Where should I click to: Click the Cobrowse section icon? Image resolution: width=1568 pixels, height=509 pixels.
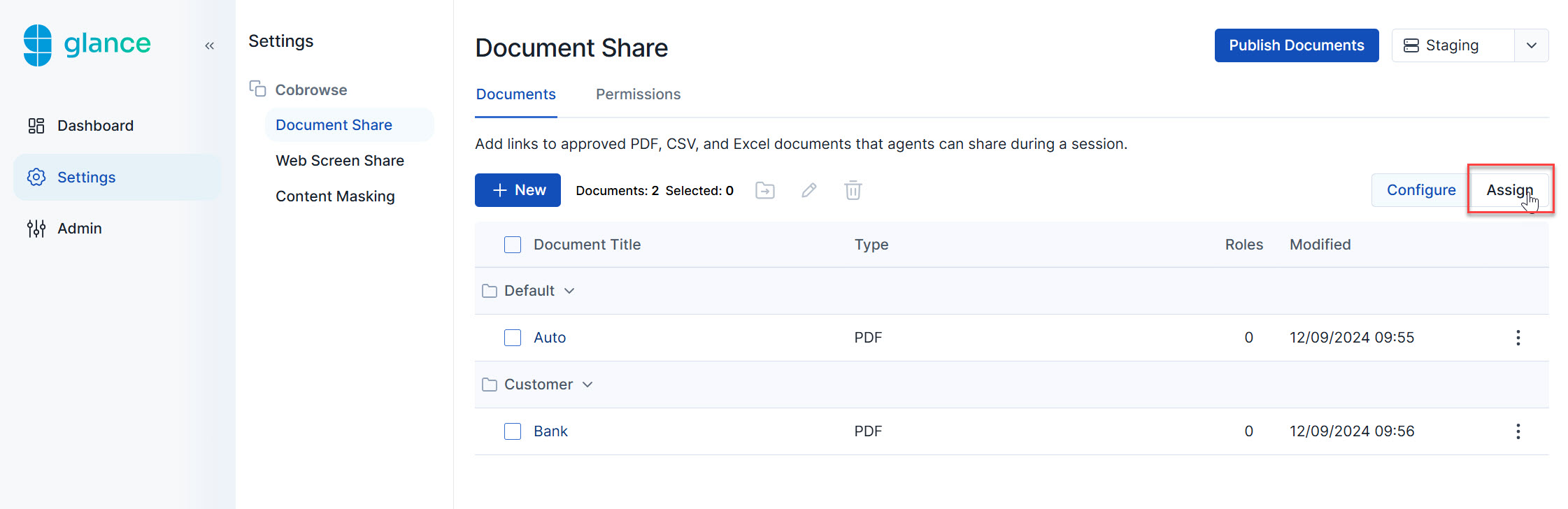pos(257,89)
